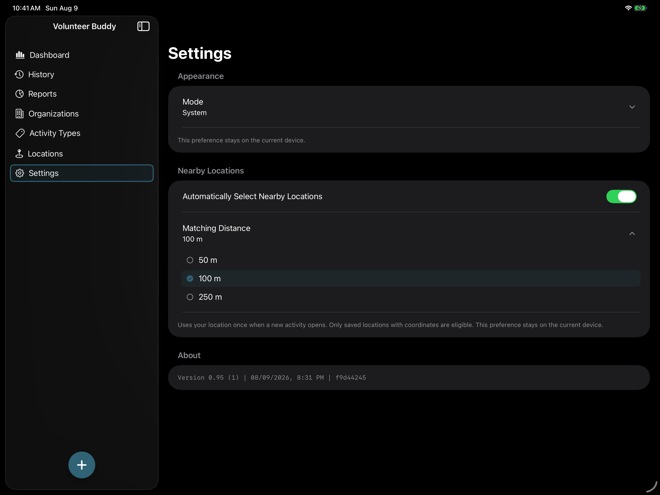The width and height of the screenshot is (660, 495).
Task: Click the Matching Distance label
Action: pos(216,228)
